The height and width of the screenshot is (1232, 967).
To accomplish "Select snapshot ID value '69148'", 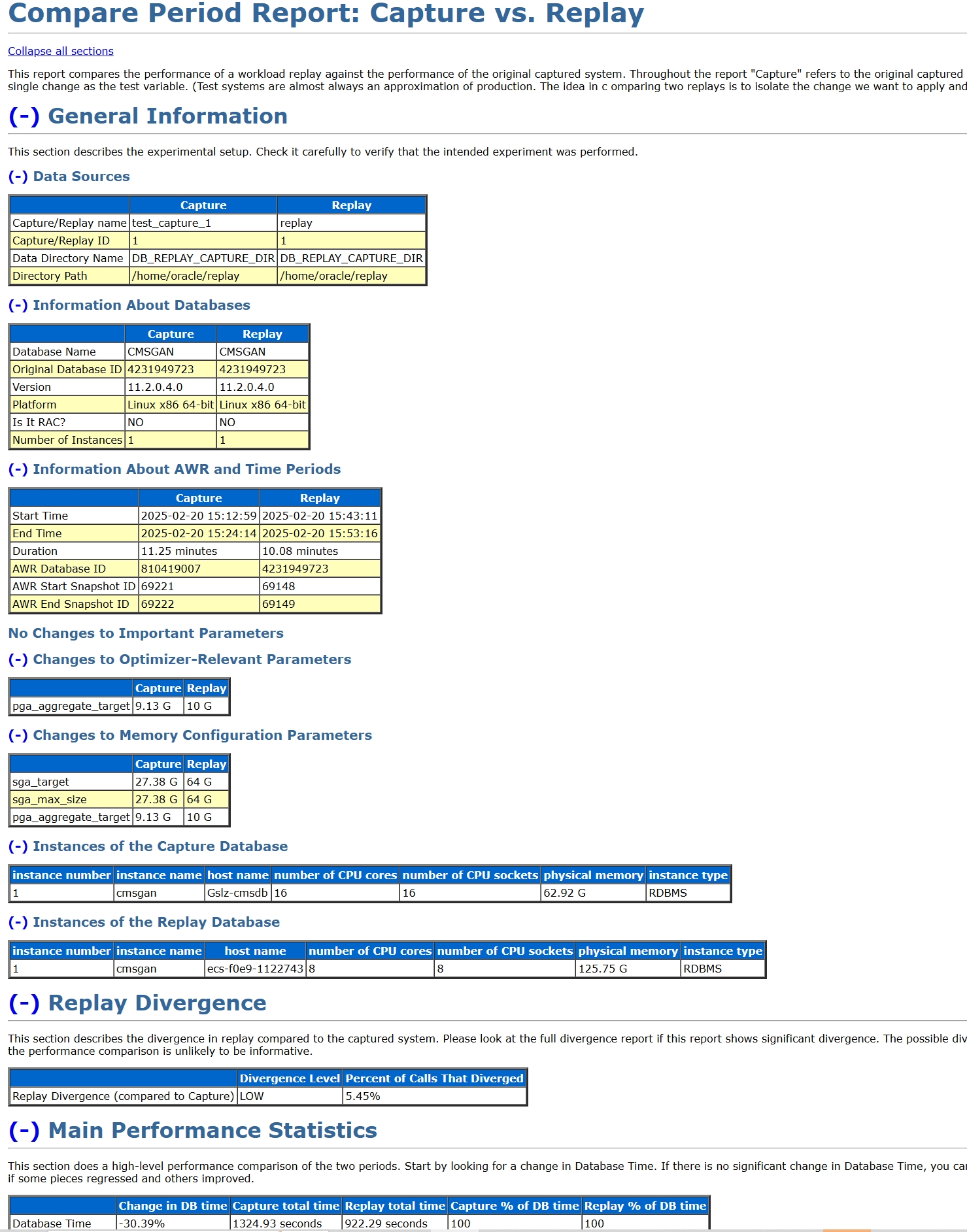I will coord(320,586).
